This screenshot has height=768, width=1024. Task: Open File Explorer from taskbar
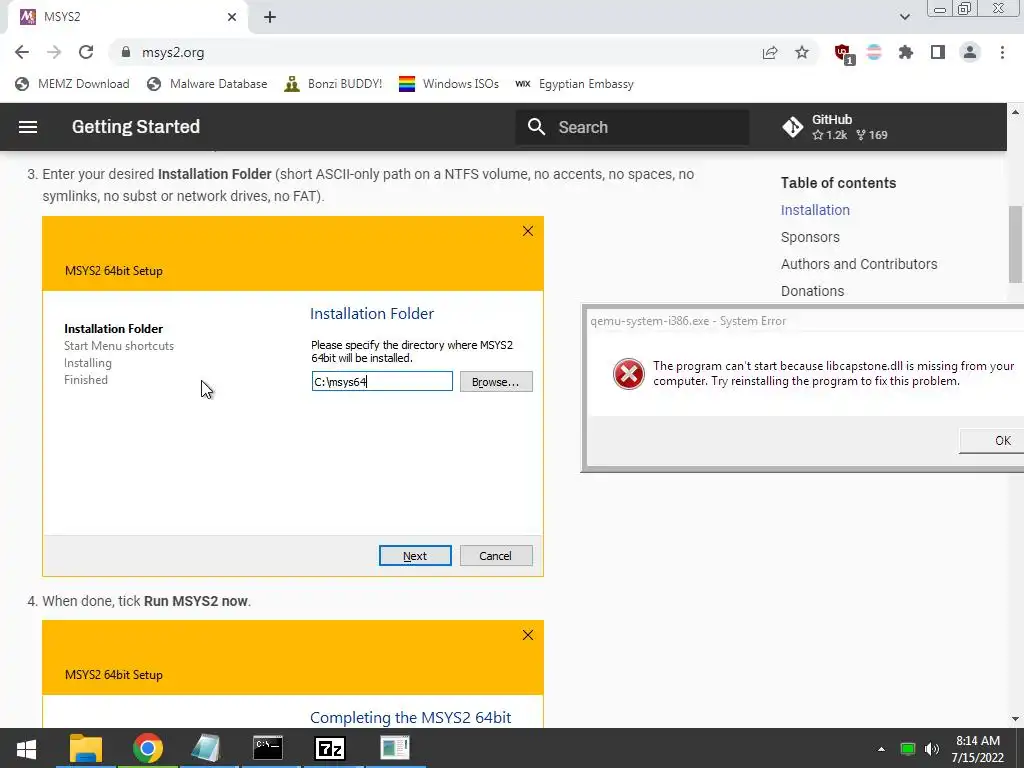[x=86, y=748]
